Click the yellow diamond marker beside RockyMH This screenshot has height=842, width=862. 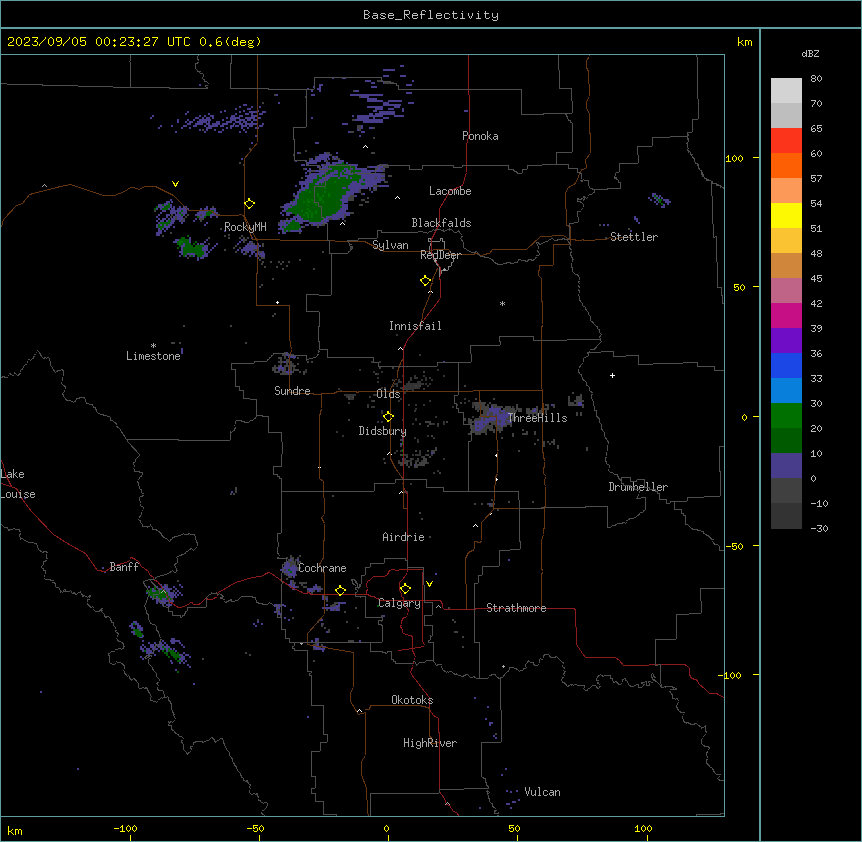tap(249, 204)
